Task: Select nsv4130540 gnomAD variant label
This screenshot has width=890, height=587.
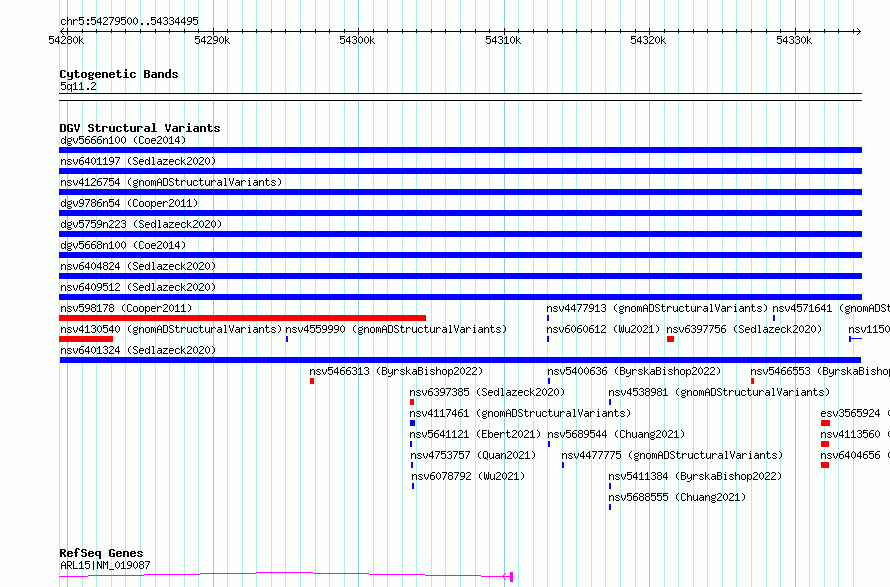Action: 171,329
